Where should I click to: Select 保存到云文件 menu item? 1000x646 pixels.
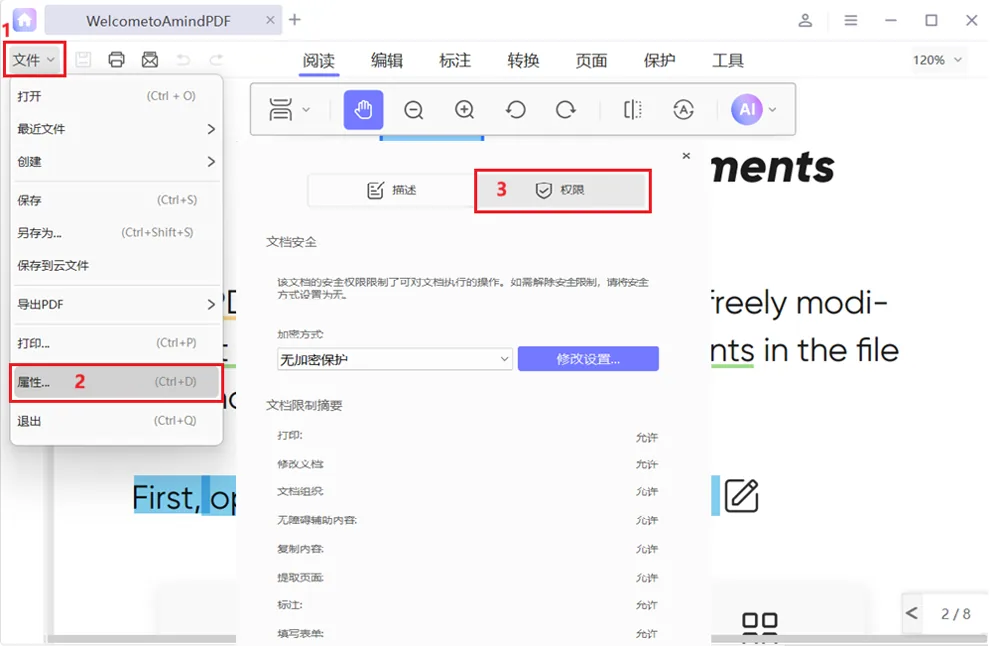point(116,265)
